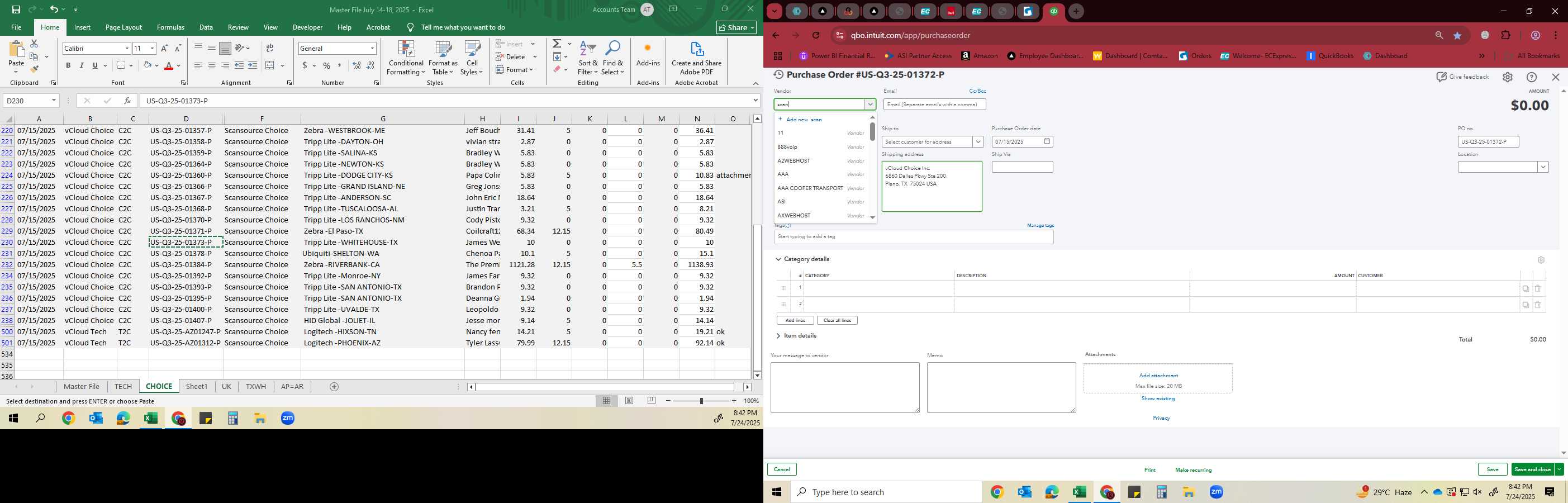
Task: Click the Cut scissors icon in Excel
Action: coord(34,44)
